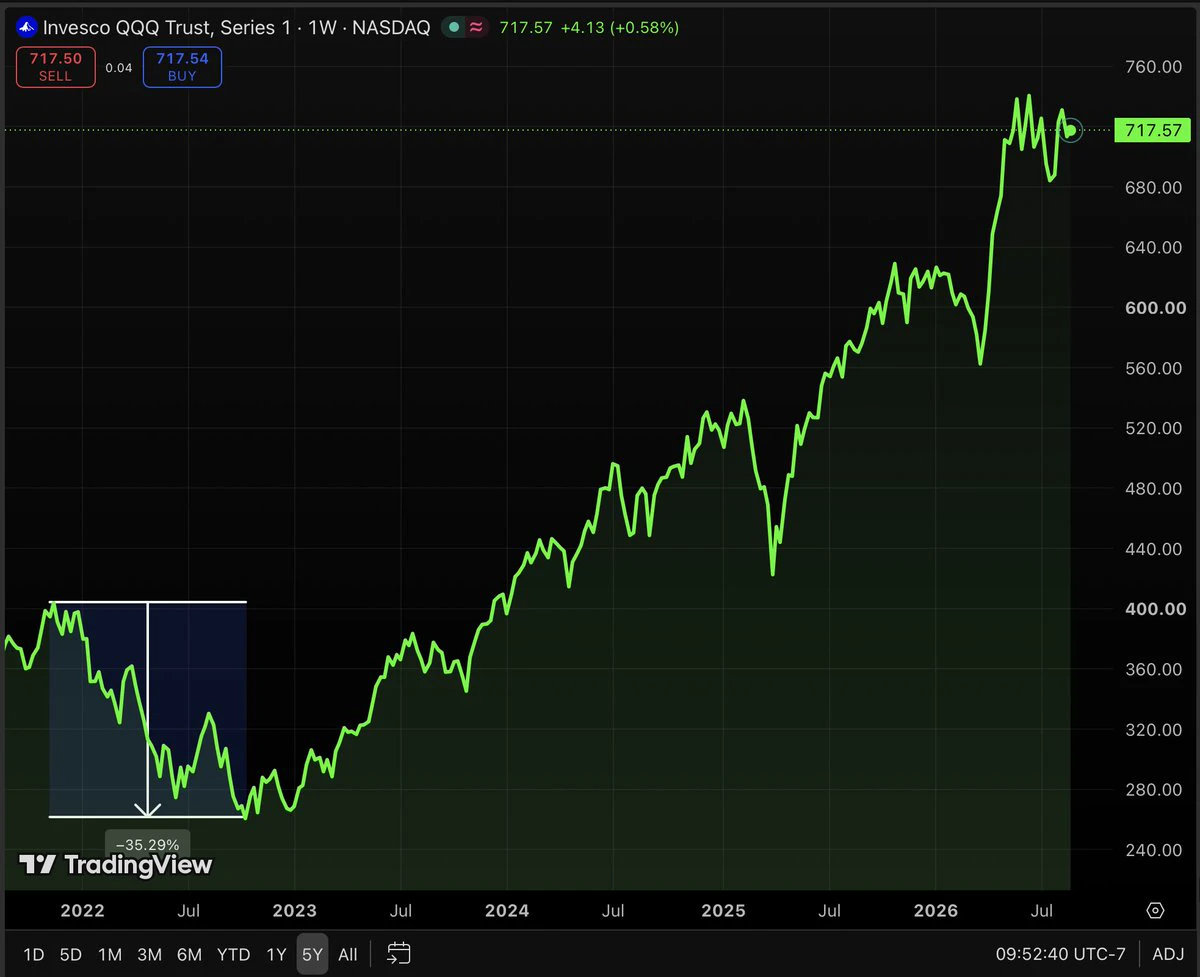Click the 2025 label on time axis

pyautogui.click(x=723, y=911)
